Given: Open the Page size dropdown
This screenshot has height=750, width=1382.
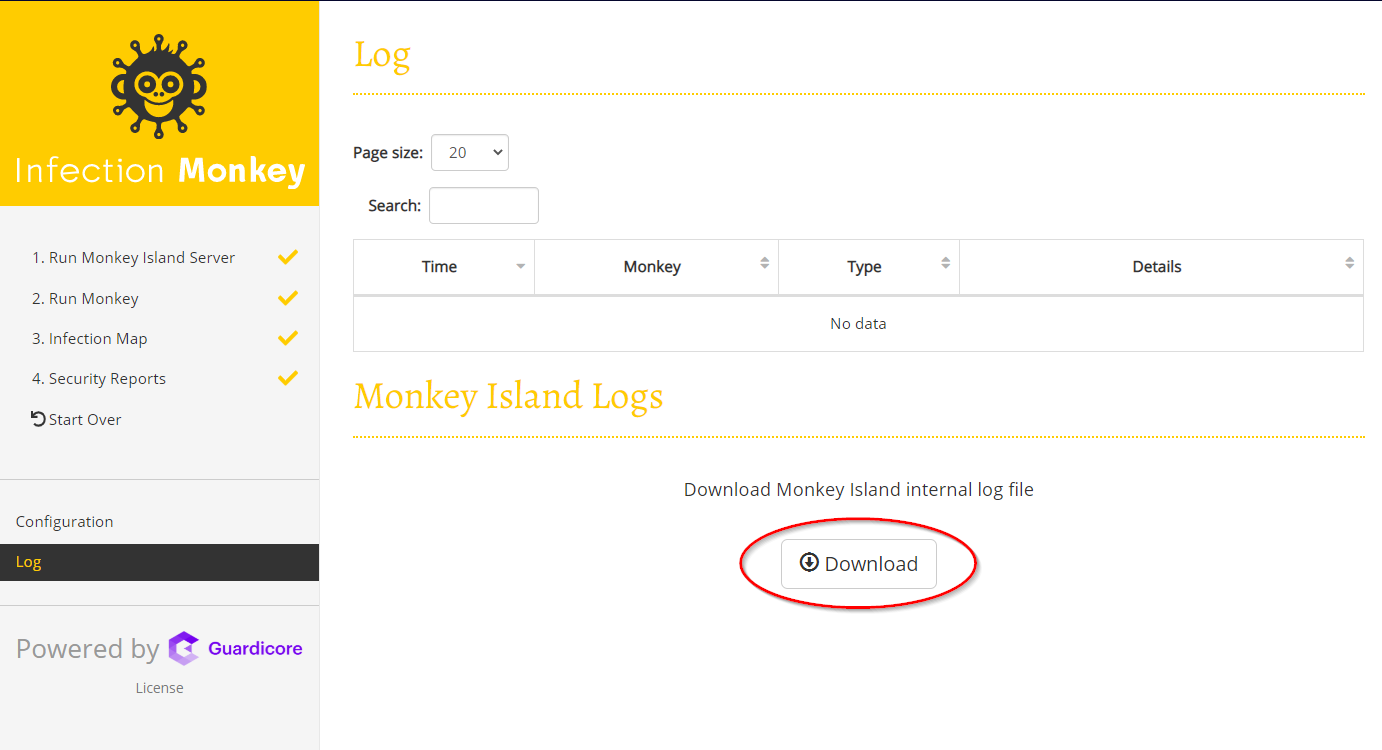Looking at the screenshot, I should (x=469, y=153).
